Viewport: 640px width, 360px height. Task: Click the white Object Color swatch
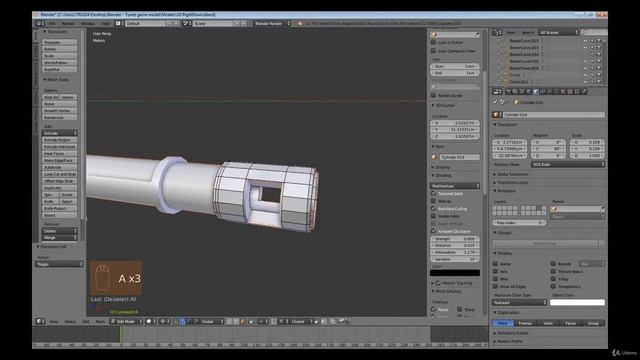point(577,302)
